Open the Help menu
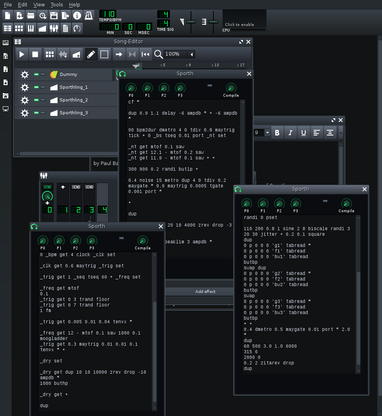Screen dimensions: 382x416 74,5
